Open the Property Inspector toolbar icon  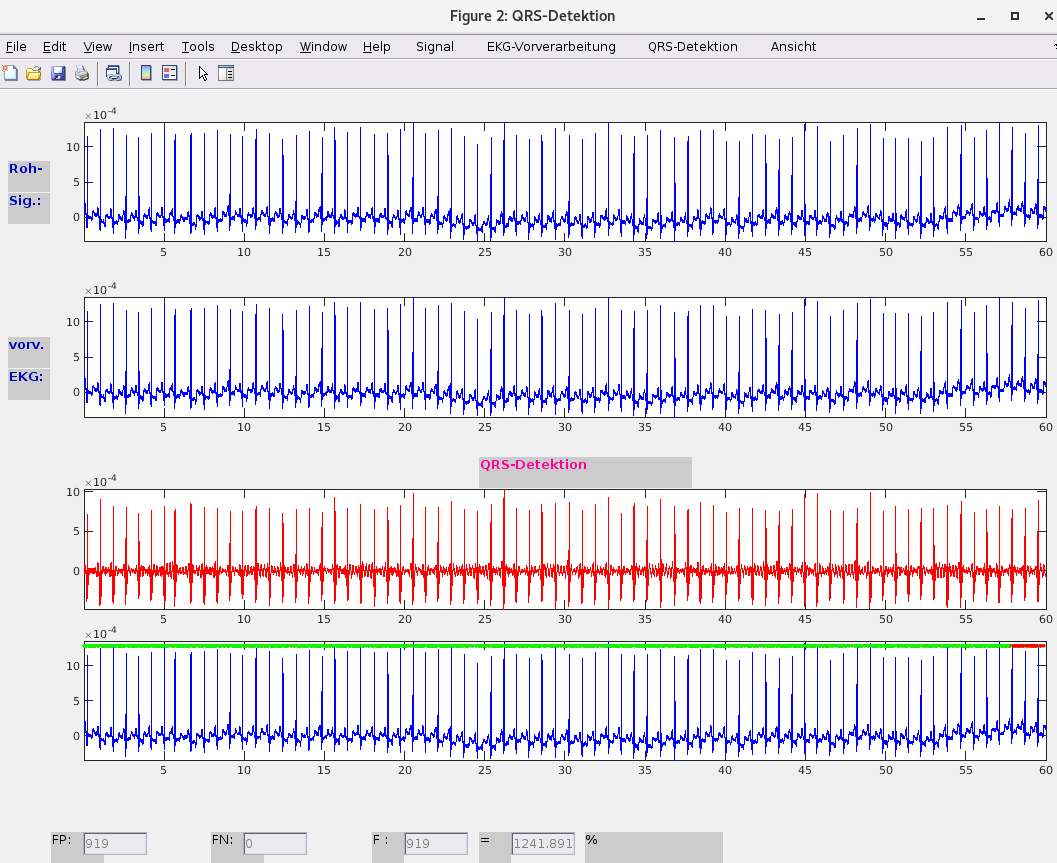[x=226, y=73]
